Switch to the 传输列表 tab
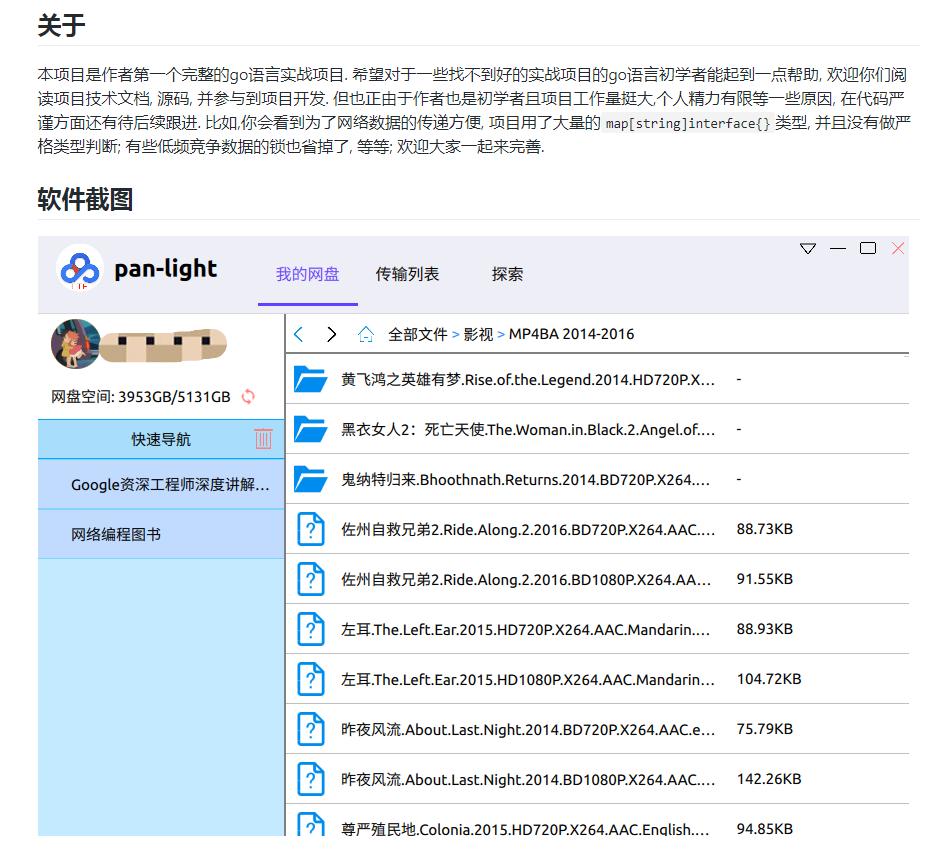 click(x=407, y=273)
